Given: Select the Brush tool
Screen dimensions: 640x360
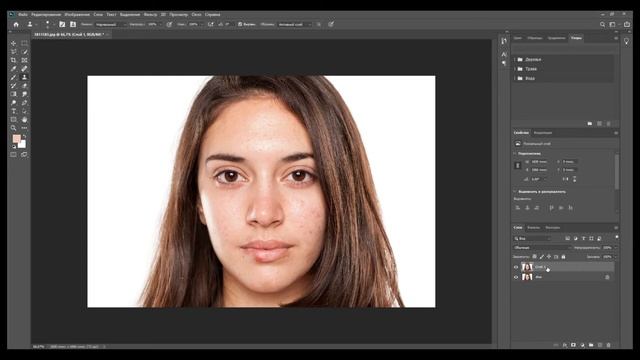Looking at the screenshot, I should pyautogui.click(x=13, y=77).
